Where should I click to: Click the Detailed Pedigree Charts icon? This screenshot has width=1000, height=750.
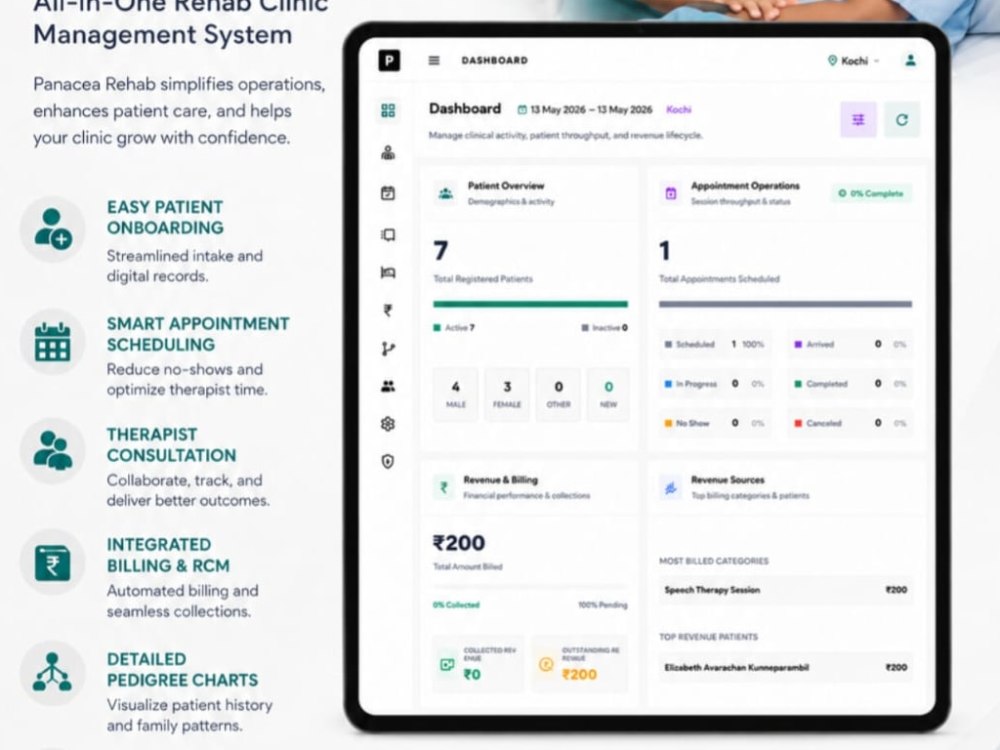52,673
